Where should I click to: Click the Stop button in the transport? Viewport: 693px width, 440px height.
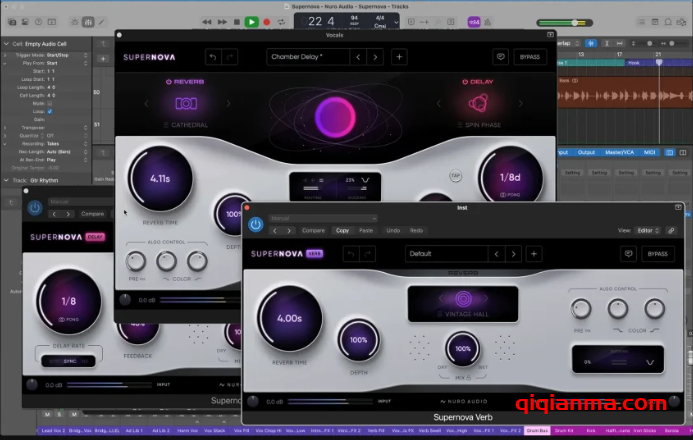(237, 22)
